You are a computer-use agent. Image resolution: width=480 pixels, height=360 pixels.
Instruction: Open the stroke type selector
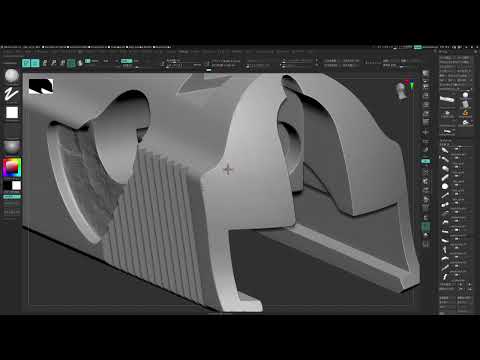[x=12, y=94]
